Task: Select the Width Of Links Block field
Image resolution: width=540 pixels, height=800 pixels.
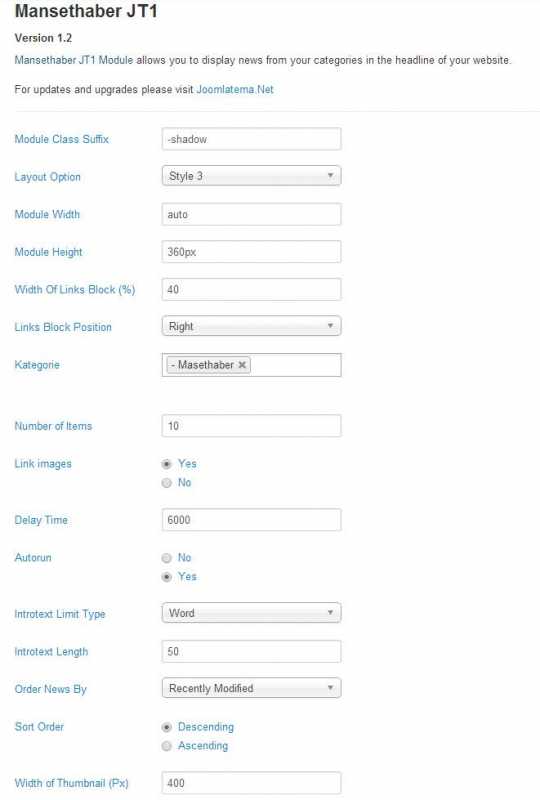Action: pos(252,290)
